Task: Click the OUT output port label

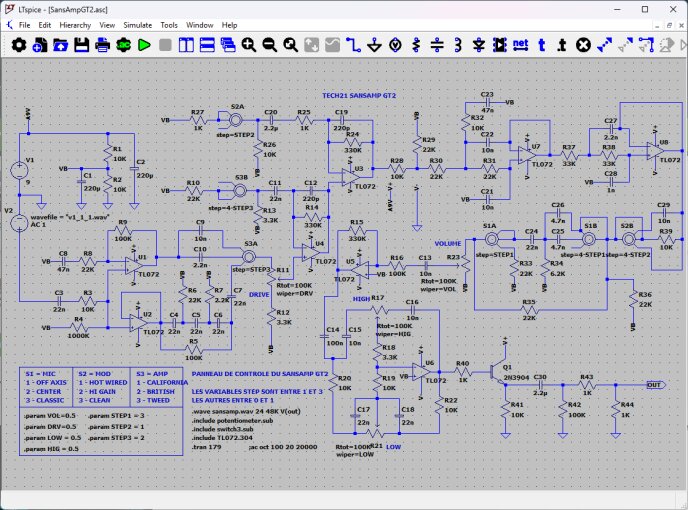Action: (655, 385)
